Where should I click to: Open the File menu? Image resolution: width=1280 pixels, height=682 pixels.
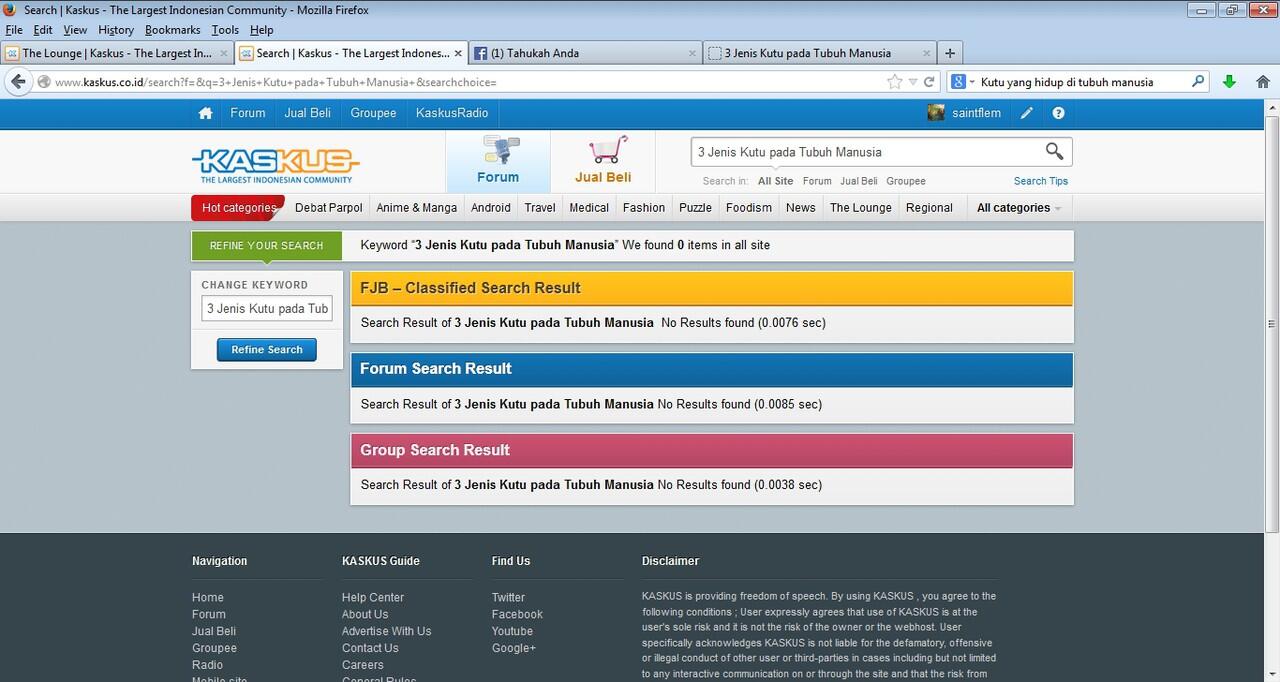point(13,30)
